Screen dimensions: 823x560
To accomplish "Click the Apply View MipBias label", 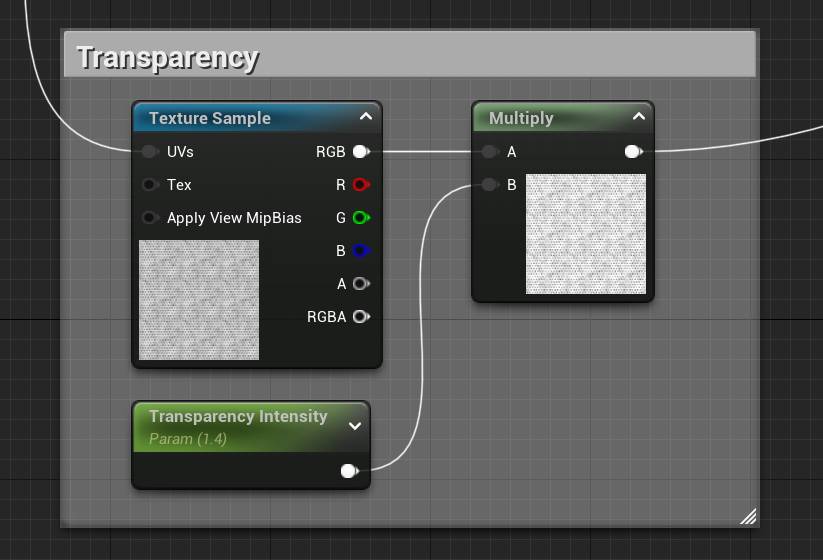I will click(x=234, y=218).
